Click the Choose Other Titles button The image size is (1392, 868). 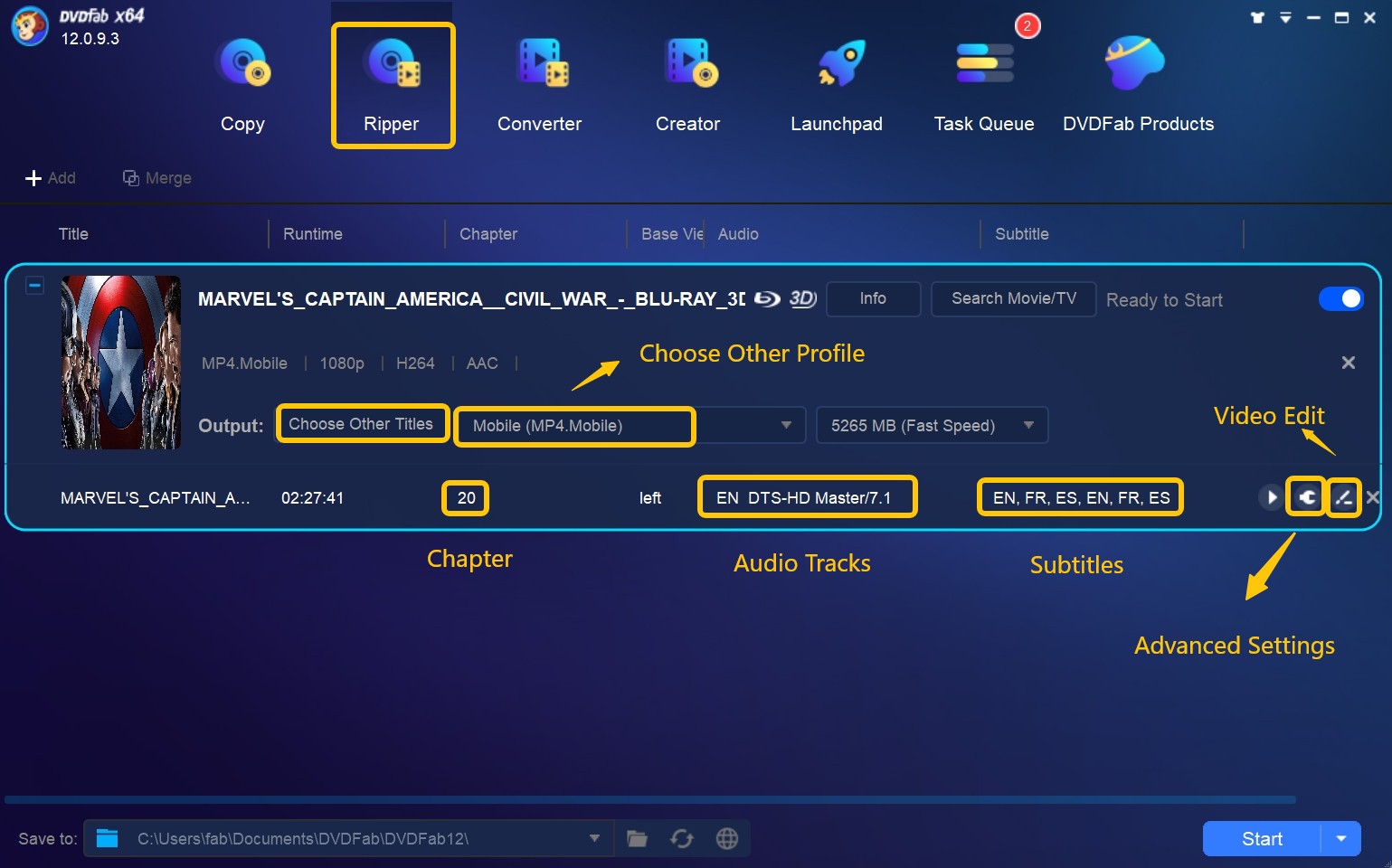[x=361, y=424]
